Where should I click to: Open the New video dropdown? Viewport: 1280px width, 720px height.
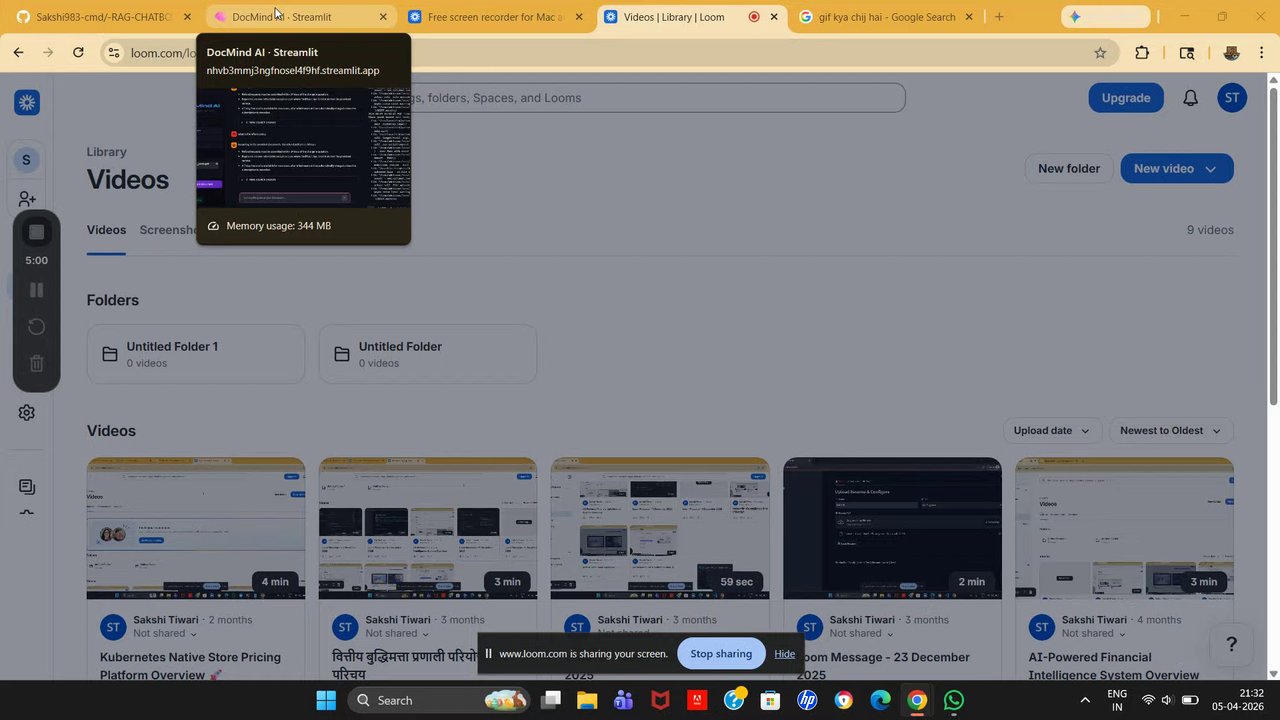[x=1177, y=168]
